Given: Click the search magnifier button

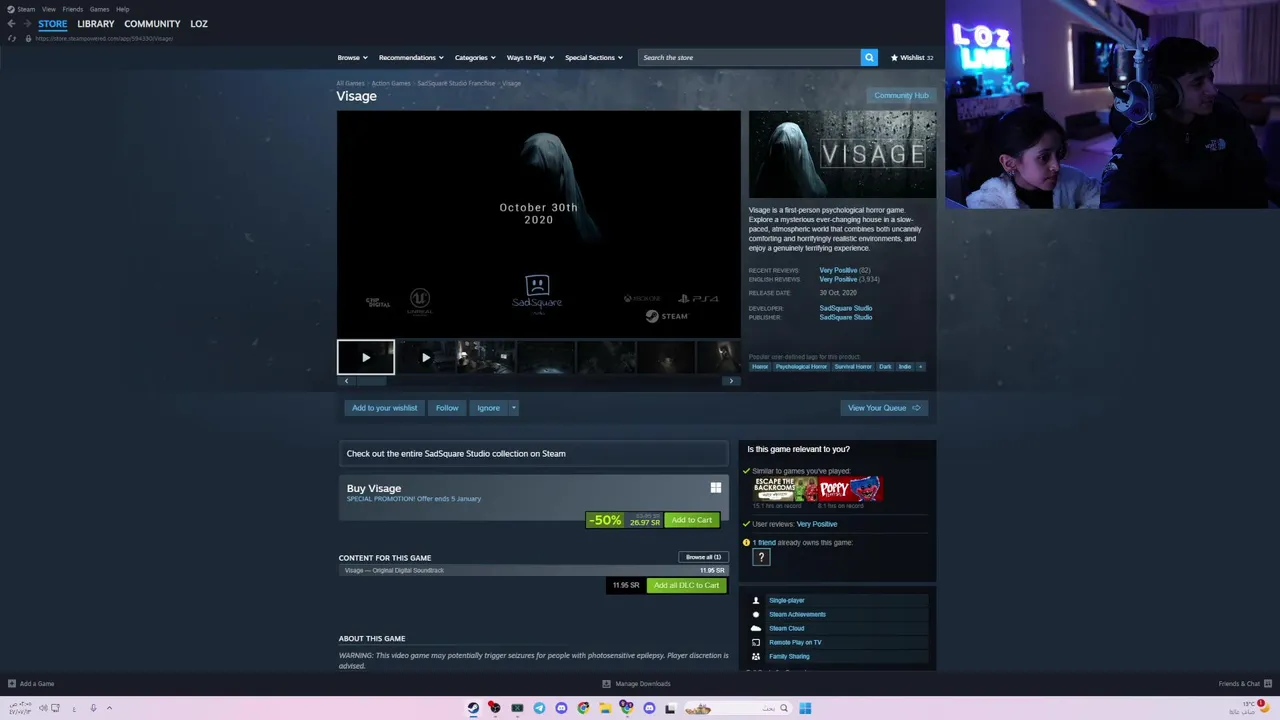Looking at the screenshot, I should pos(869,57).
